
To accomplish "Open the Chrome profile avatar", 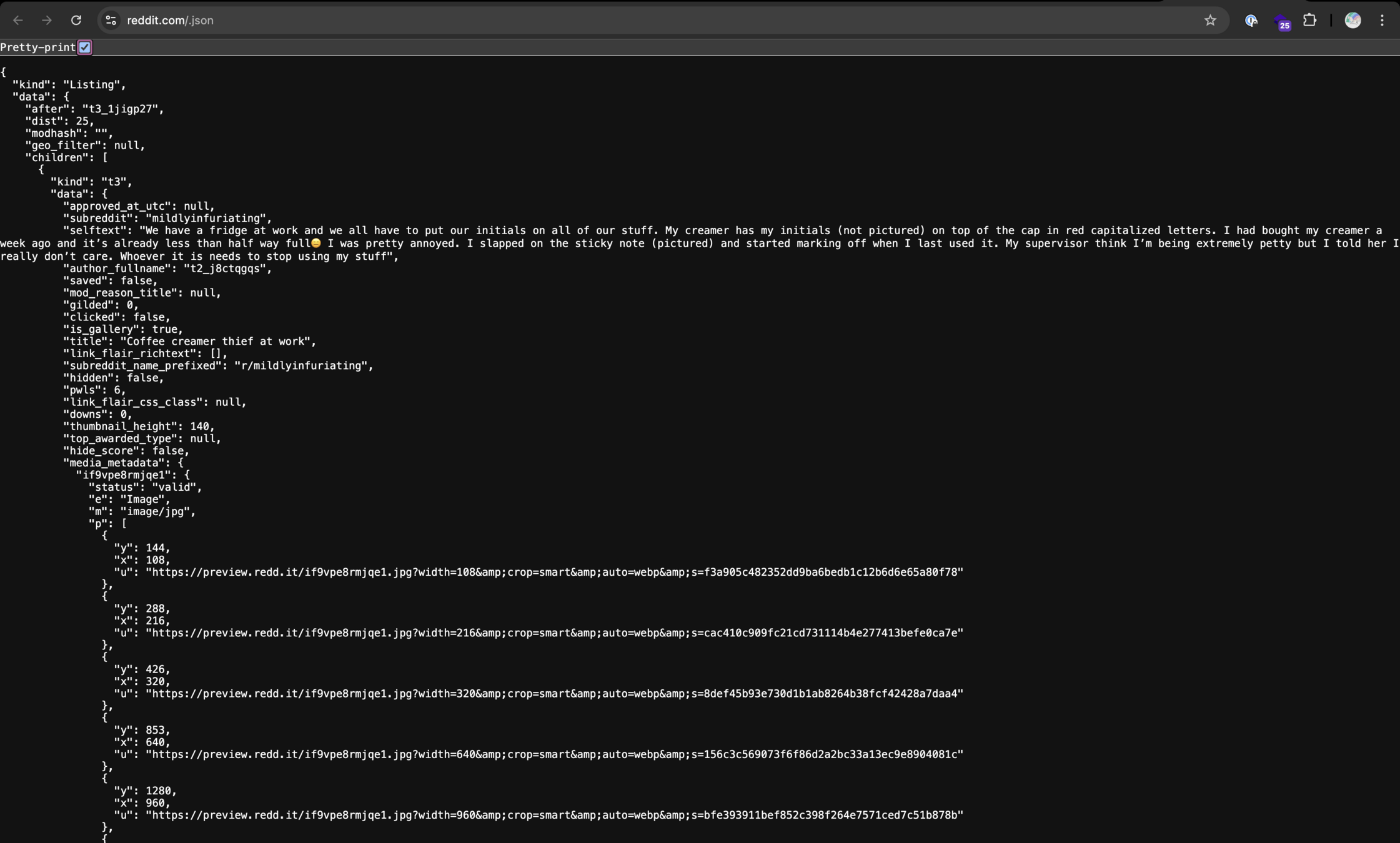I will tap(1353, 21).
